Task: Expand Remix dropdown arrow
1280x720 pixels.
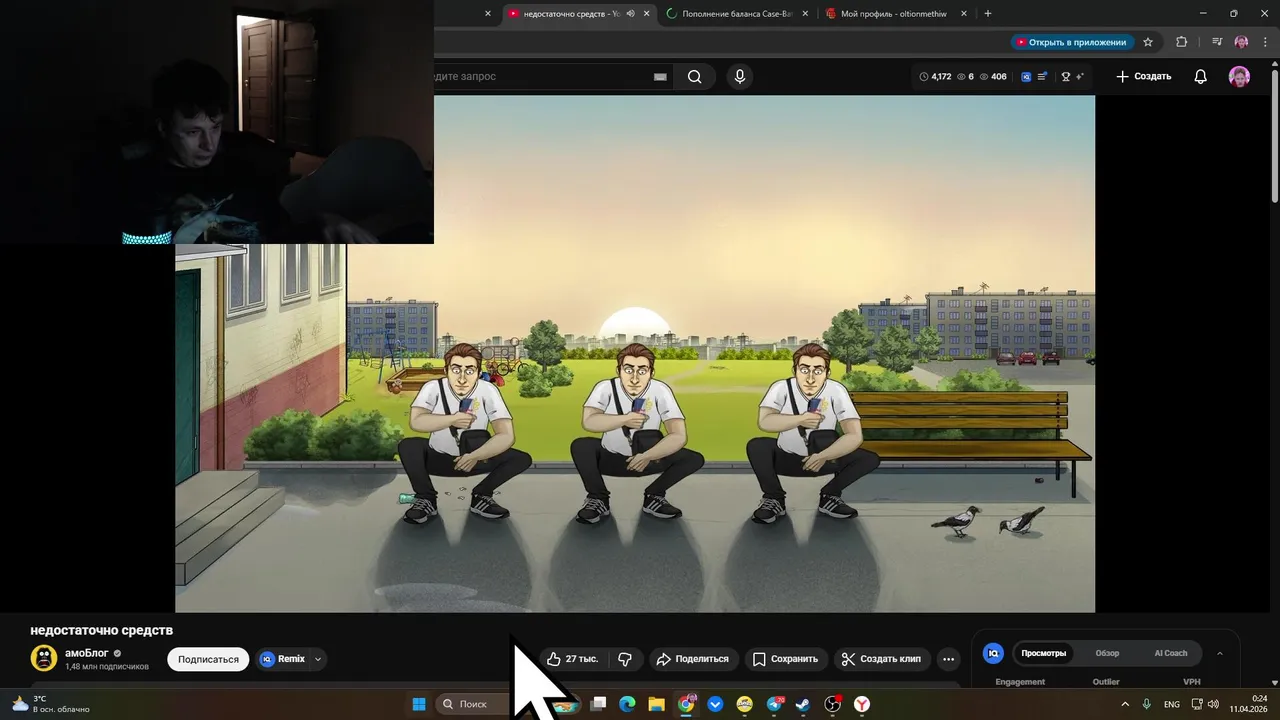Action: tap(318, 659)
